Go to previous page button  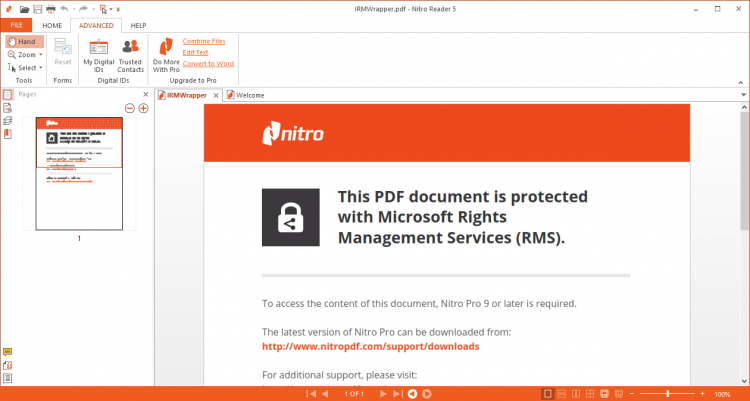(325, 394)
